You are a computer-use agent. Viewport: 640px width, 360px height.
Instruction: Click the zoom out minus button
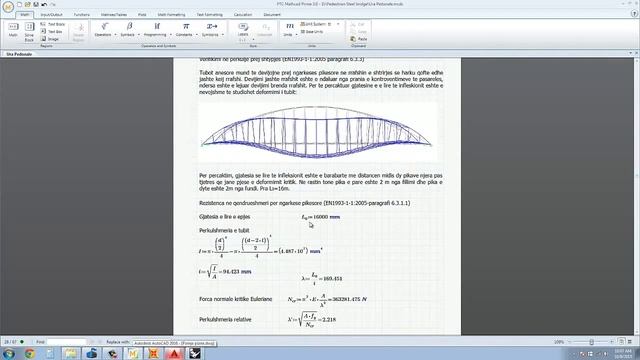[x=569, y=342]
